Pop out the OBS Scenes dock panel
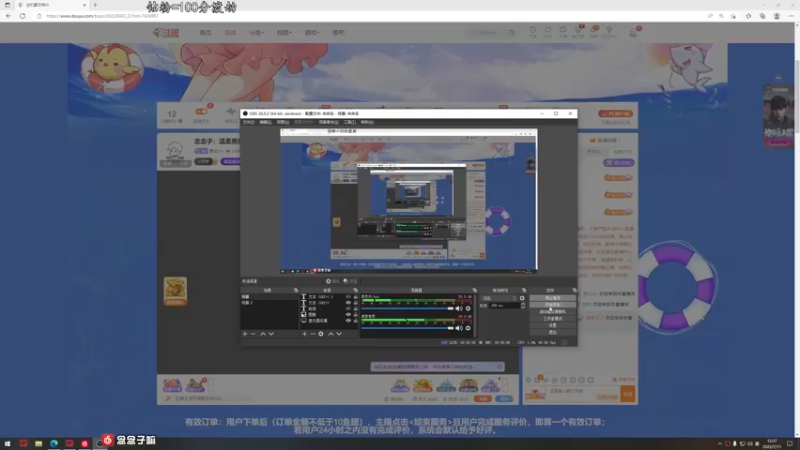Viewport: 800px width, 450px height. pos(296,290)
